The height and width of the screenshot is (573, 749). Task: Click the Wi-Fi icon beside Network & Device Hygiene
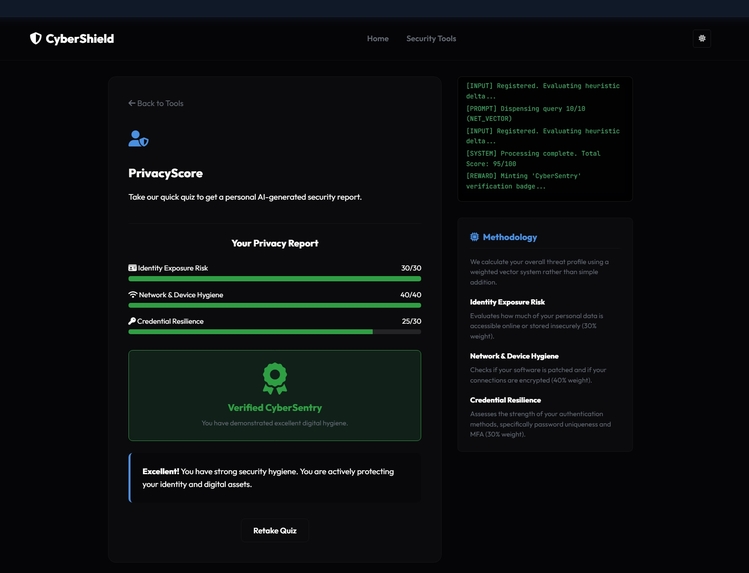133,295
